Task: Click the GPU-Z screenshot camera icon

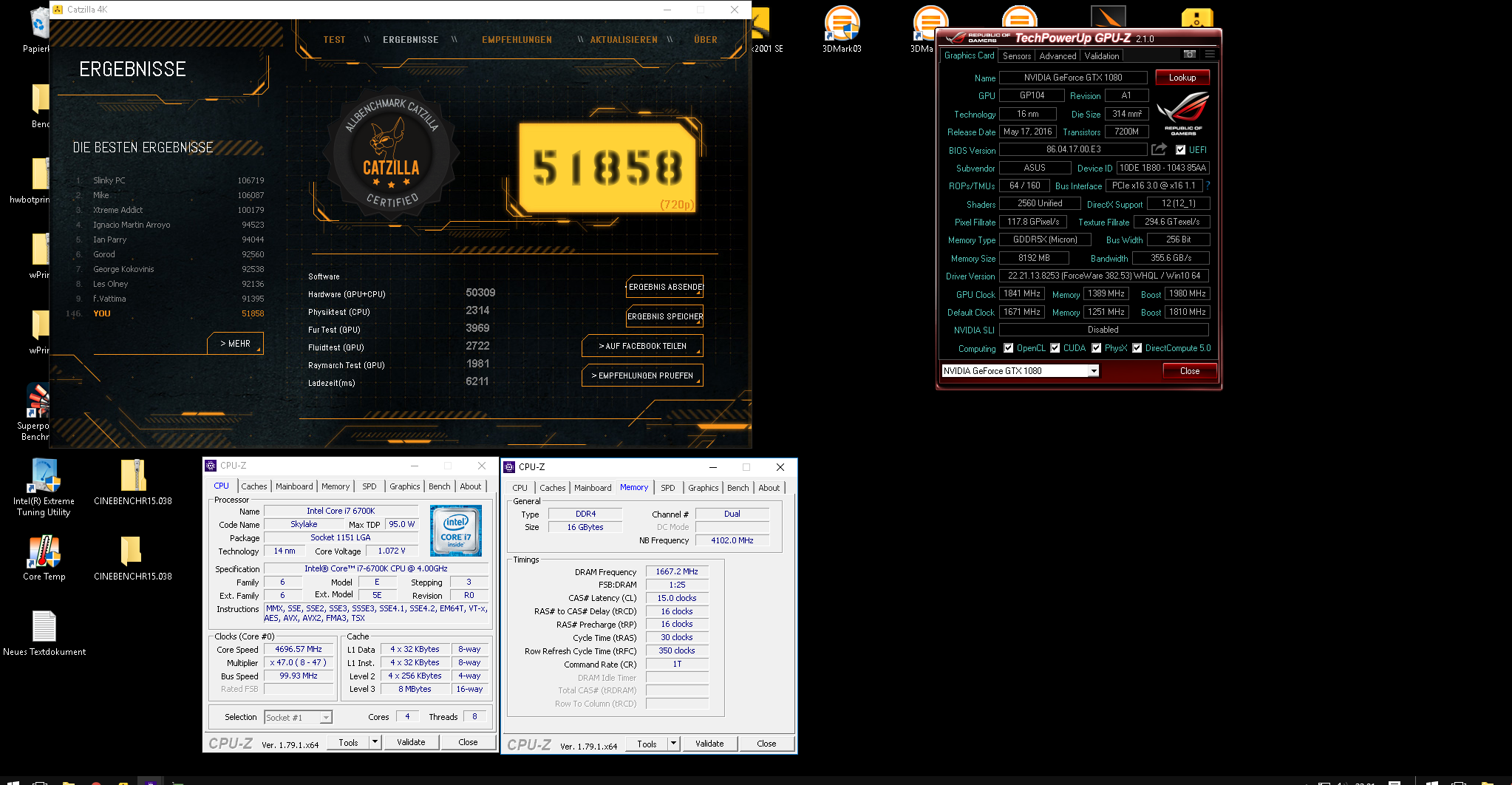Action: click(x=1189, y=54)
